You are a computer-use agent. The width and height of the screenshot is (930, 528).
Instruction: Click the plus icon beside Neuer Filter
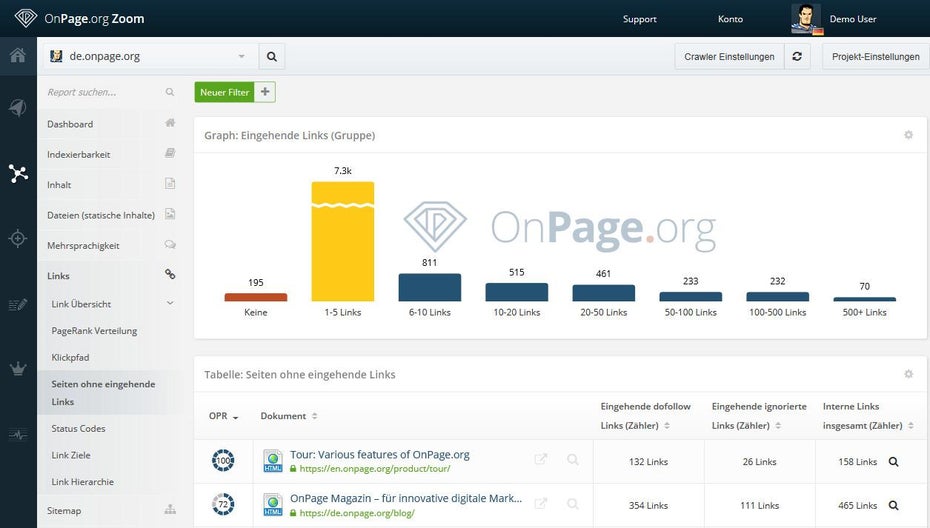pos(265,92)
